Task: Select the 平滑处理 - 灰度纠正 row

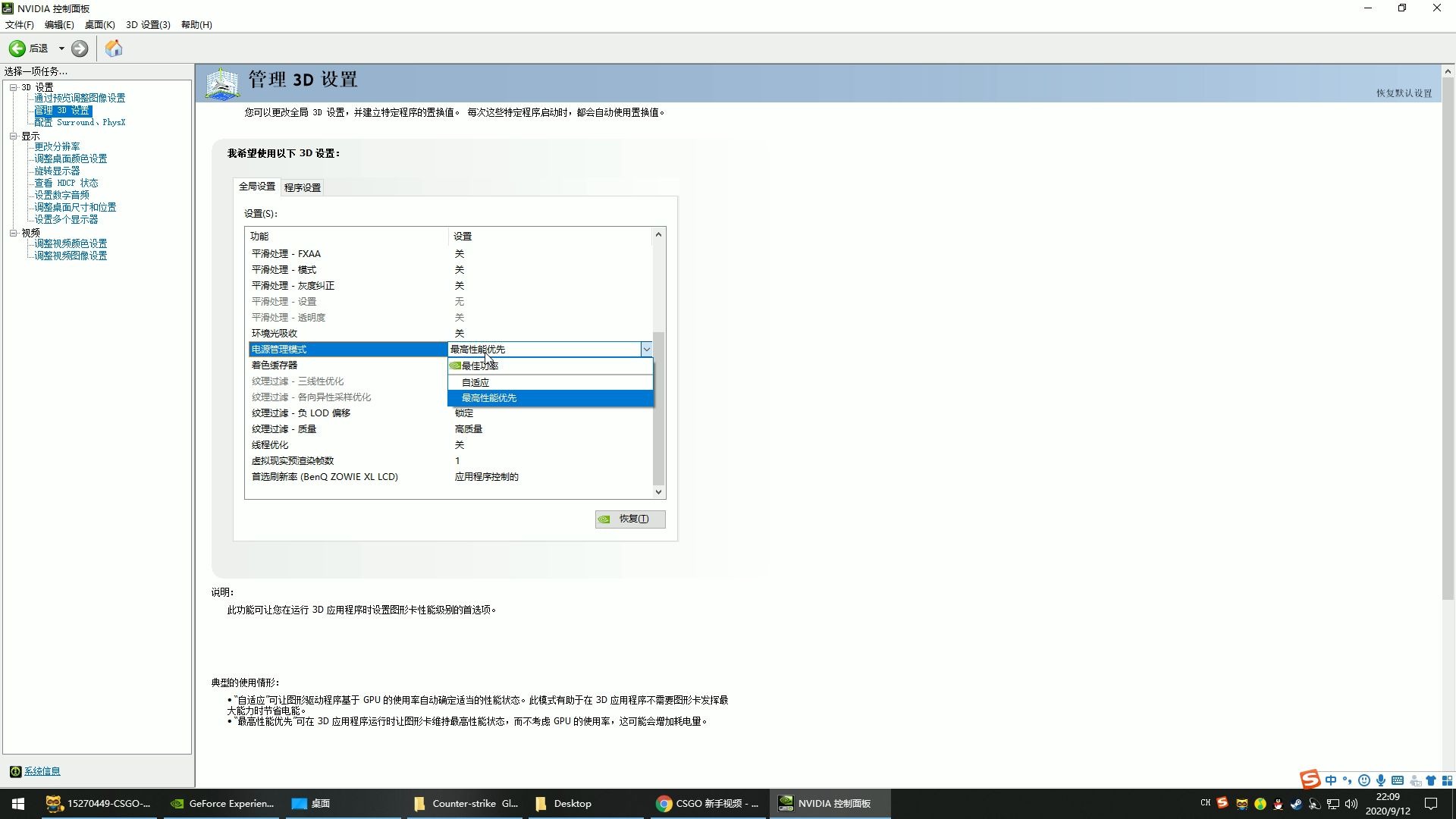Action: point(449,285)
